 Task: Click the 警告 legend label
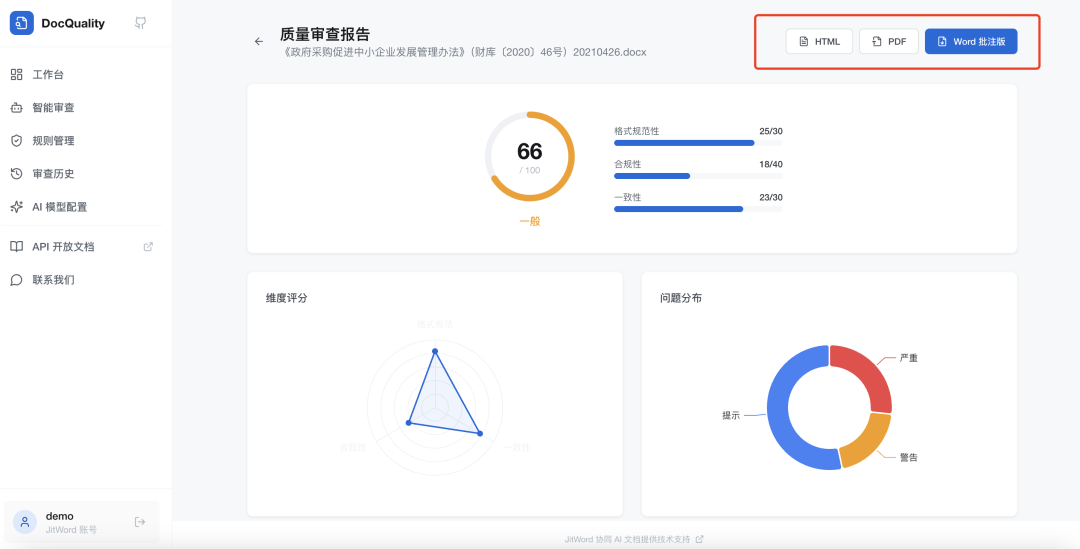(x=908, y=457)
